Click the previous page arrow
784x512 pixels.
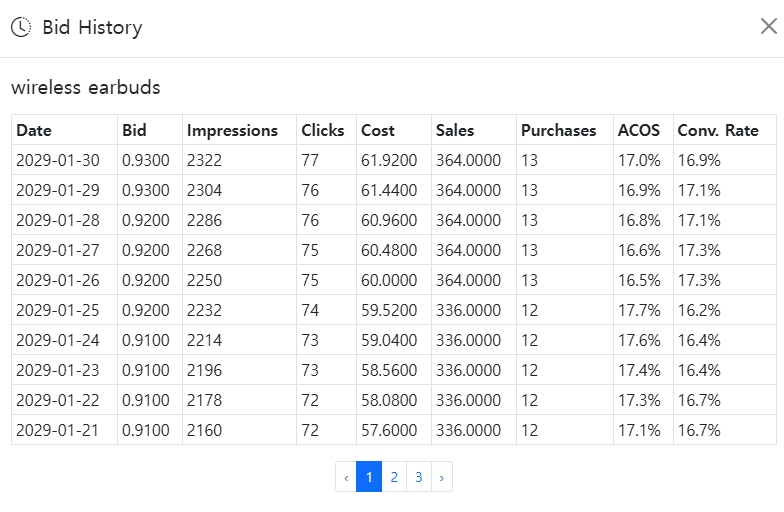point(346,477)
